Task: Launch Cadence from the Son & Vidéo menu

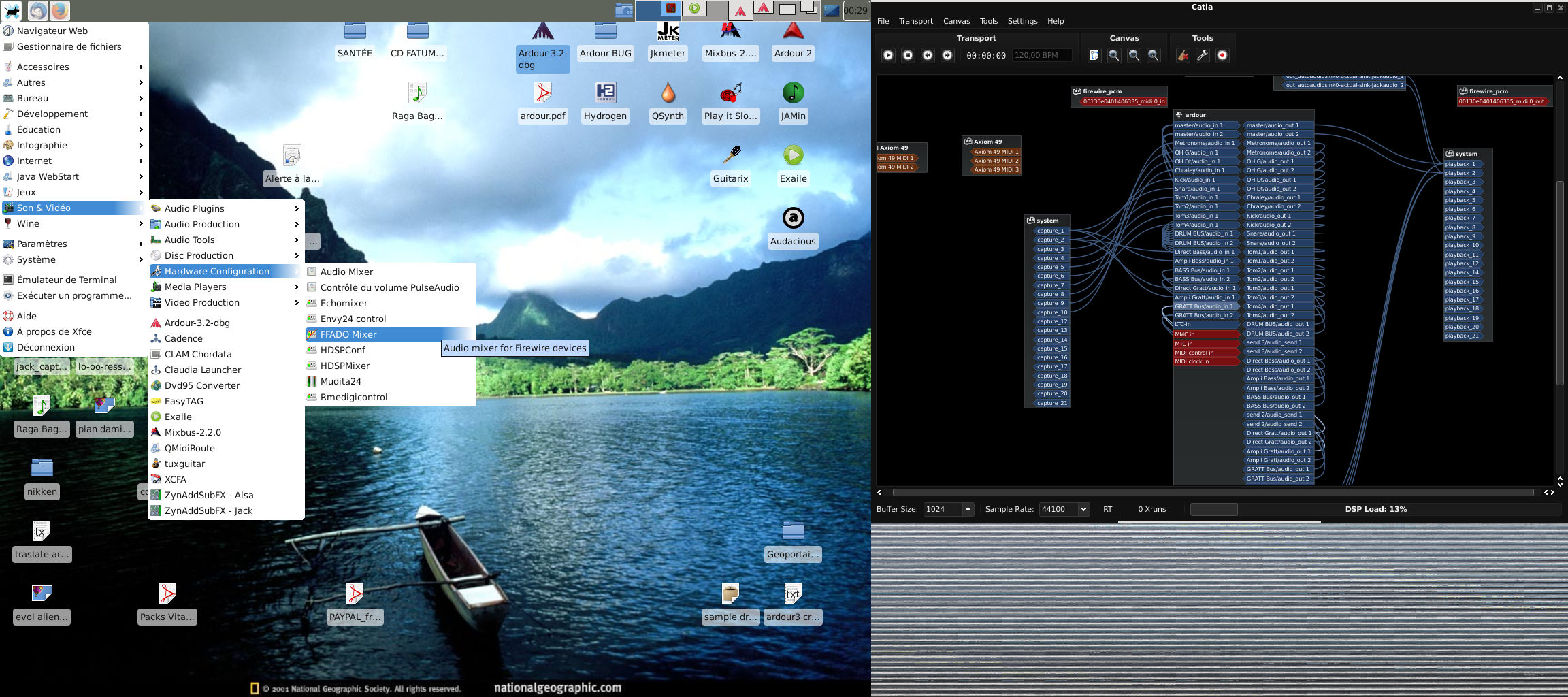Action: (225, 338)
